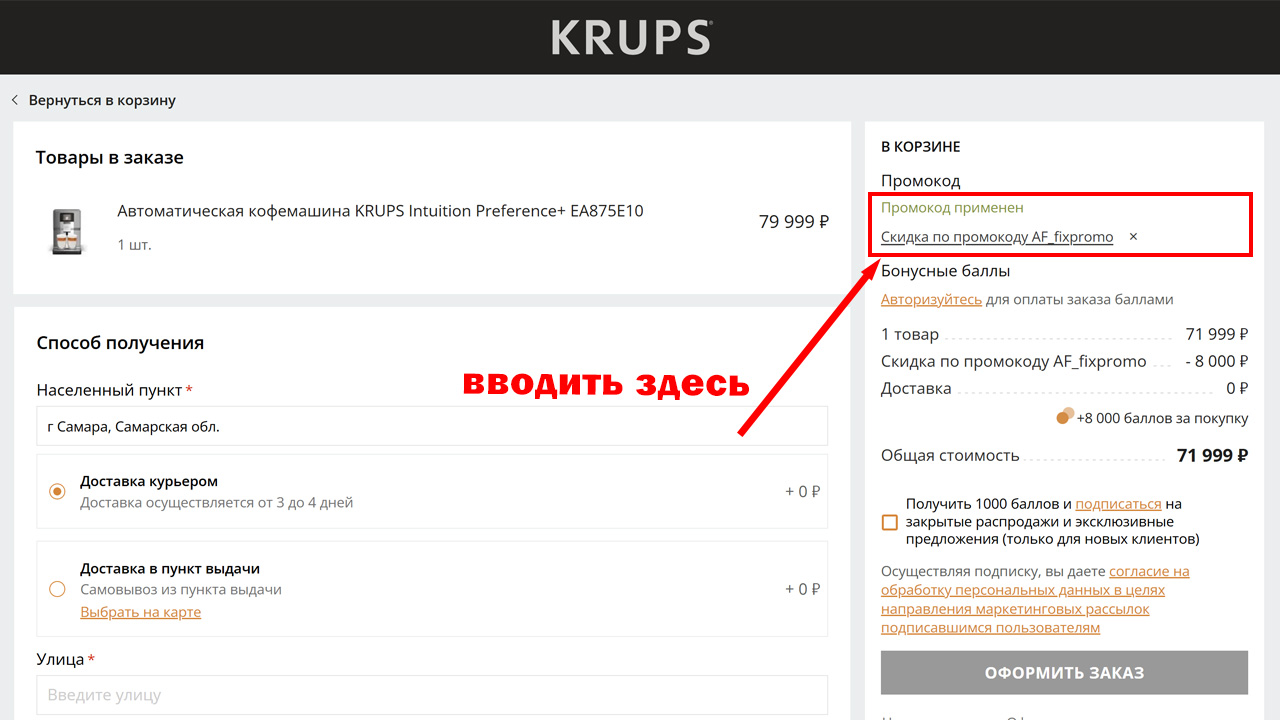Open Скидка по промокоду AF_fixpromo link
Screen dimensions: 1280x720
click(x=997, y=237)
